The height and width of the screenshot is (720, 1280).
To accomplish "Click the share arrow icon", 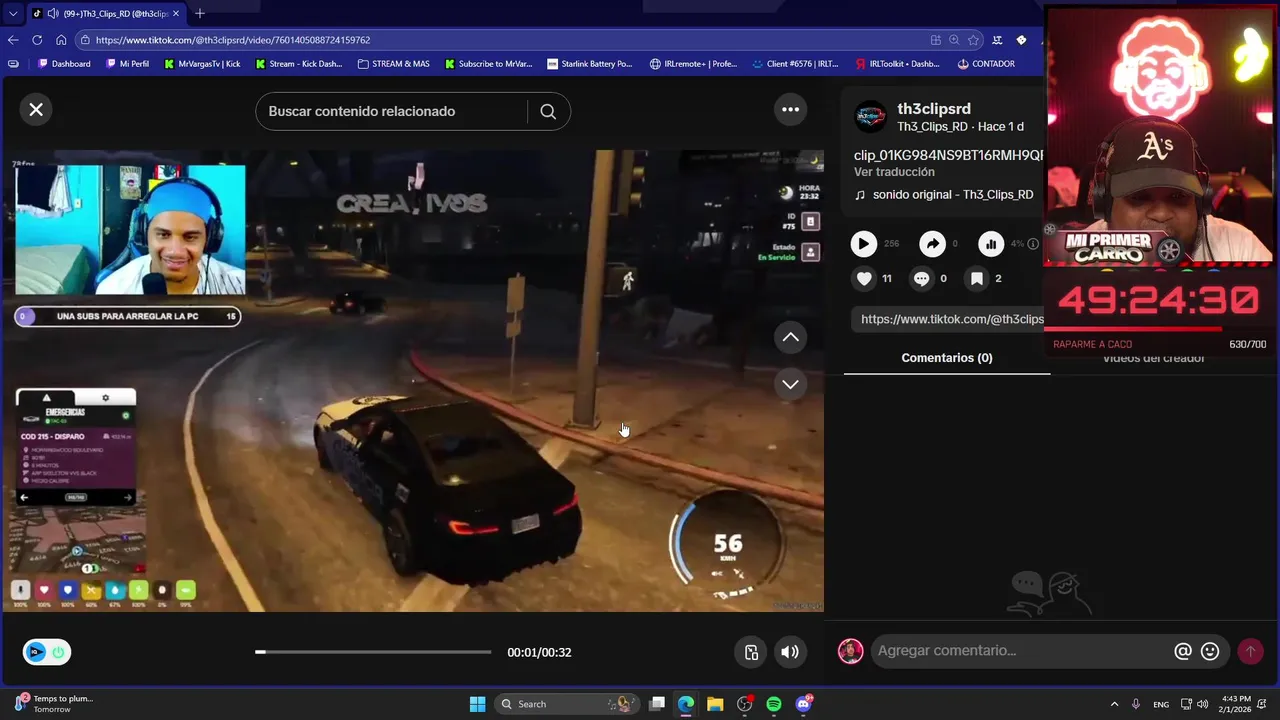I will point(932,243).
